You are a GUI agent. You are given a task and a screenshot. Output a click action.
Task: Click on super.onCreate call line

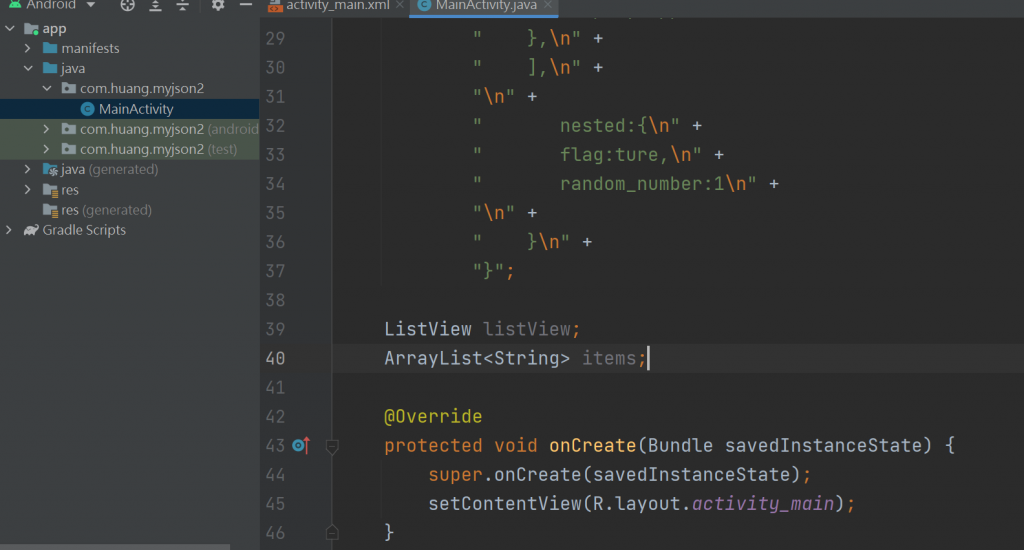click(620, 475)
